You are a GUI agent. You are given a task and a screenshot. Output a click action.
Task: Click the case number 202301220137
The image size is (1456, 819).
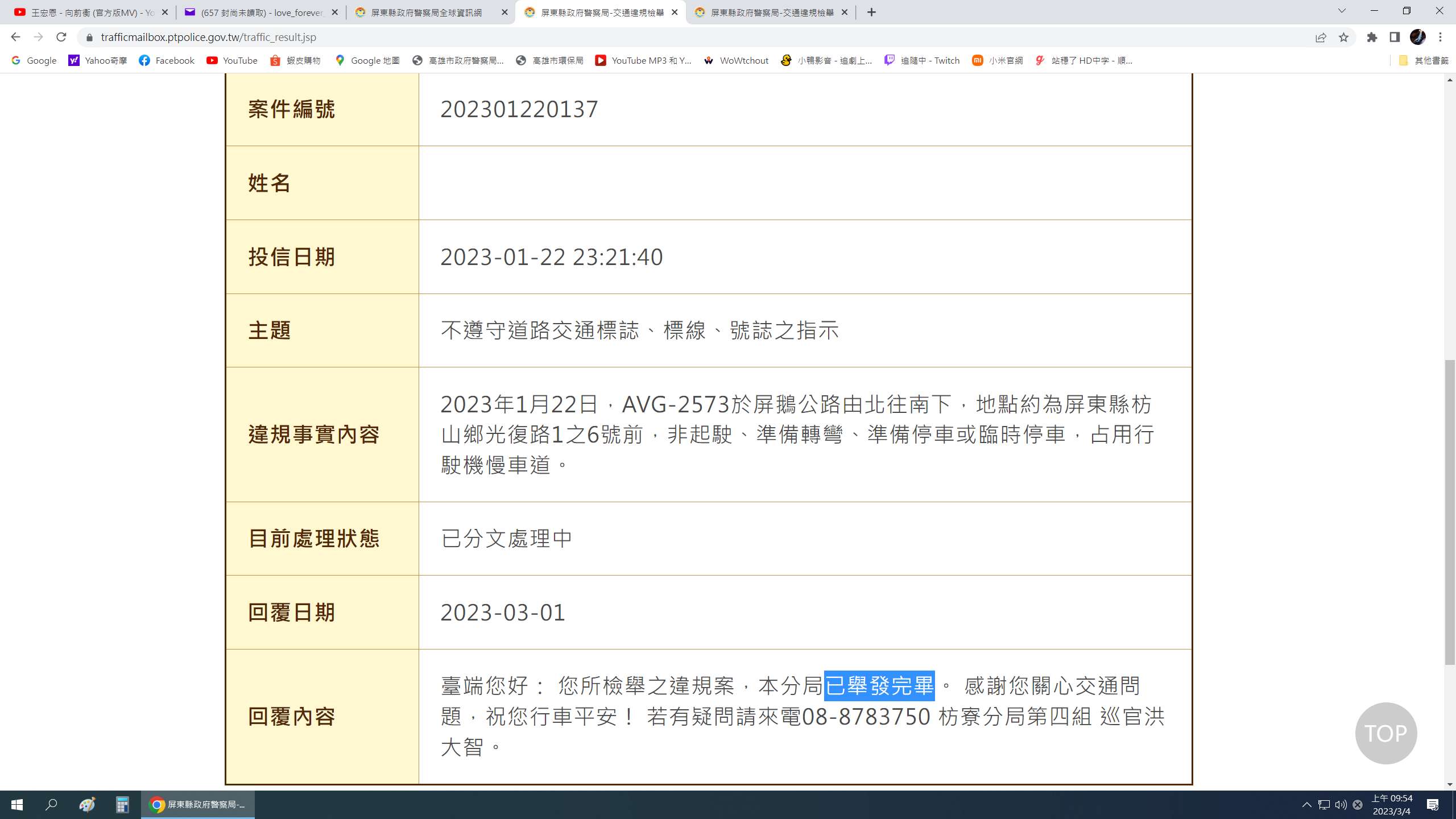[x=519, y=109]
